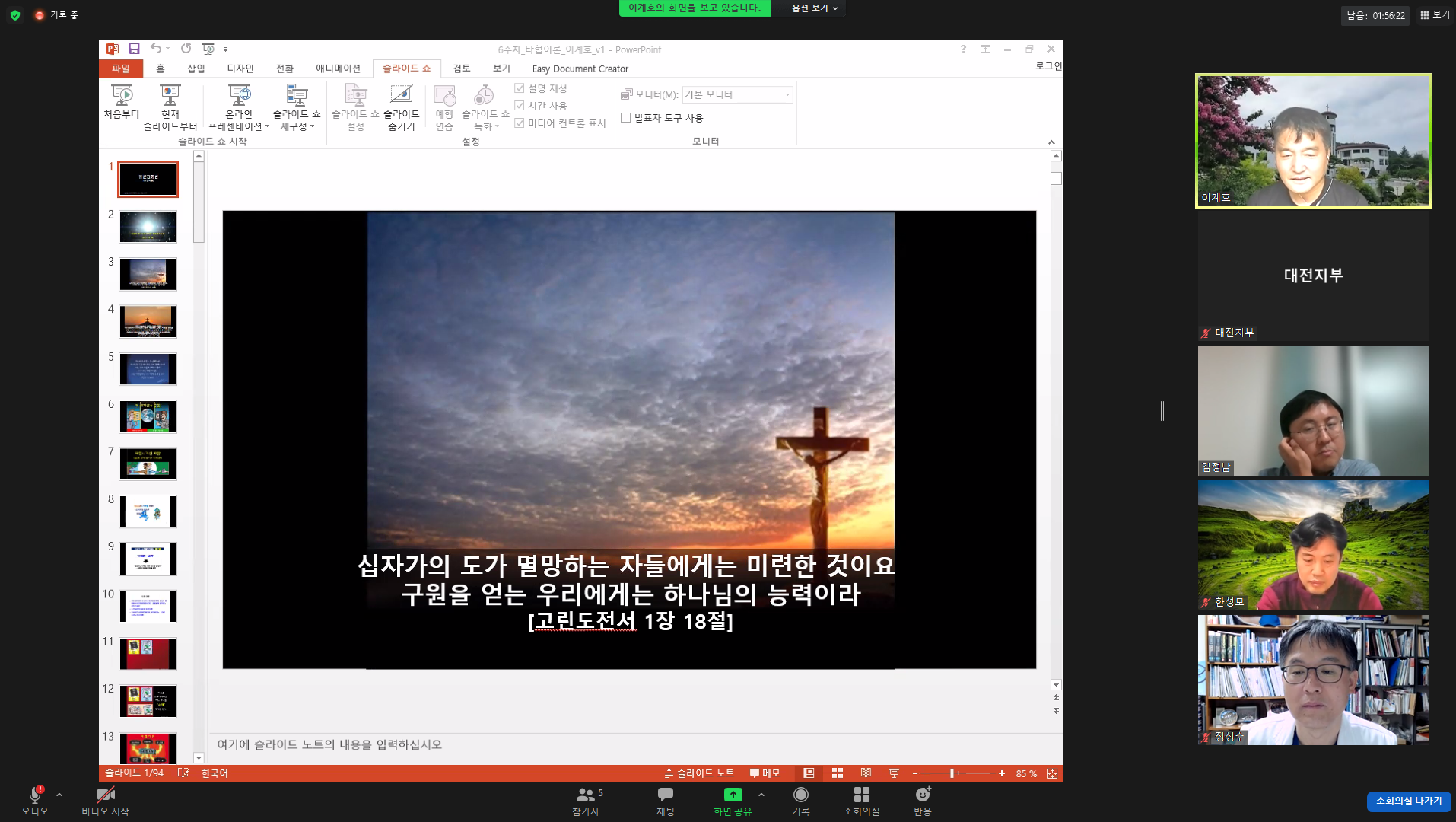Open online presentation (온라인 프레젠테이션) option
The width and height of the screenshot is (1456, 822).
[x=239, y=107]
